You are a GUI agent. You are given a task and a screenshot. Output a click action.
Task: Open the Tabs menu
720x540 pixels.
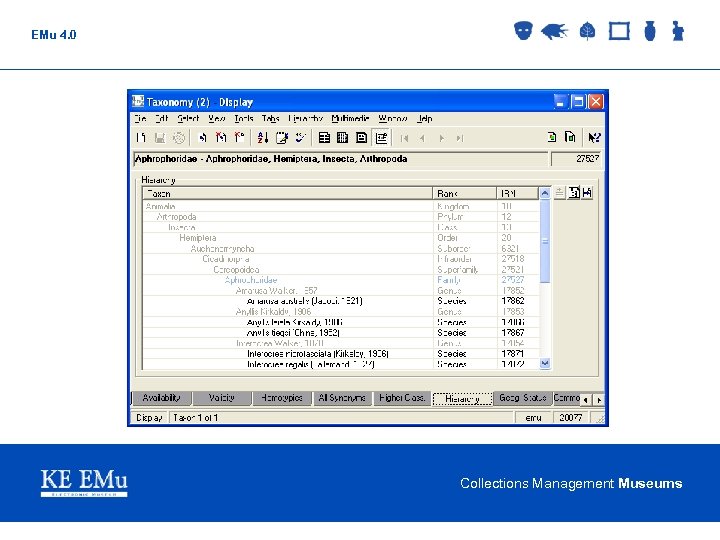tap(270, 118)
